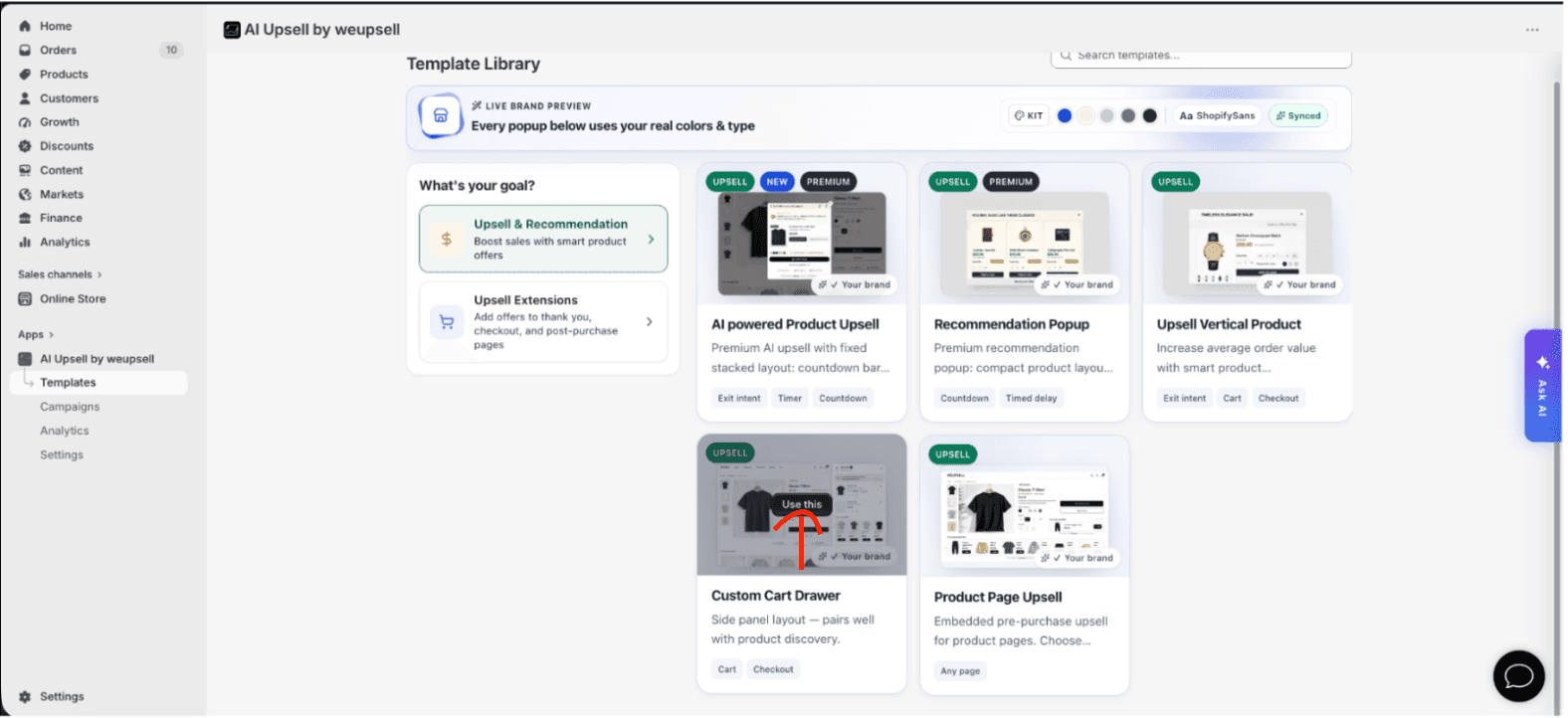The image size is (1568, 718).
Task: Expand the Sales channels section
Action: point(60,275)
